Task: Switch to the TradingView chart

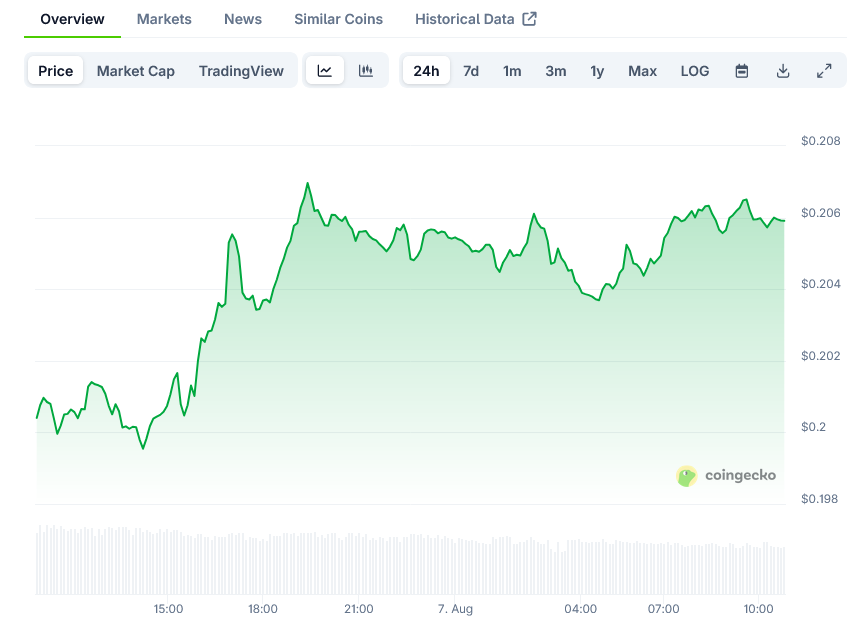Action: point(241,71)
